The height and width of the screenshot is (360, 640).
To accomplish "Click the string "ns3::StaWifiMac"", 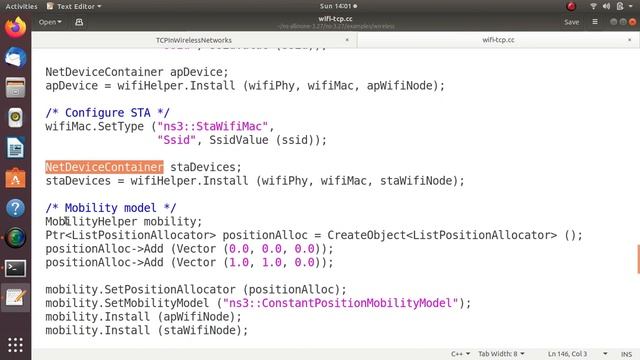I will [213, 126].
